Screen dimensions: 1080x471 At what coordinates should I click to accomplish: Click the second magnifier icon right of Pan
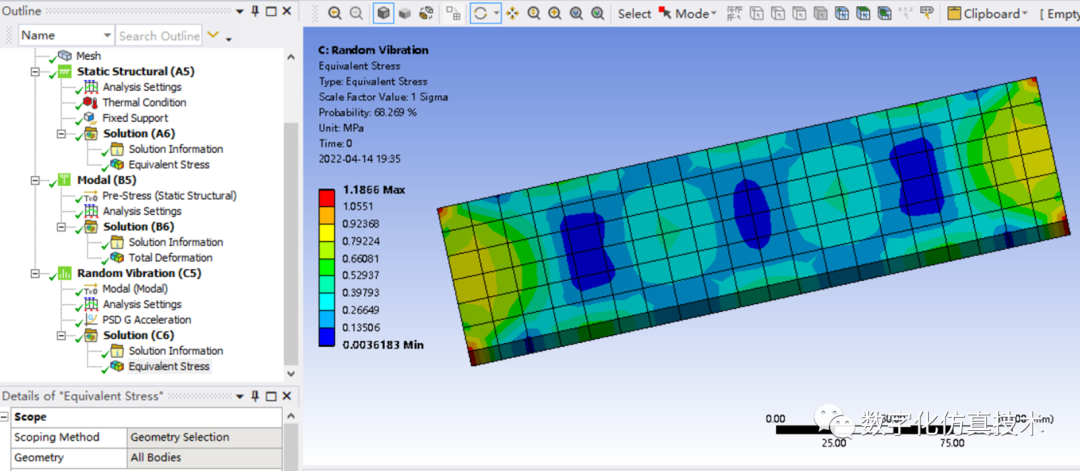pyautogui.click(x=555, y=13)
